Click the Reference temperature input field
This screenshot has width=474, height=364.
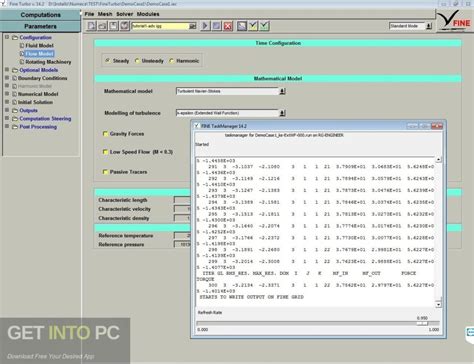tap(182, 235)
